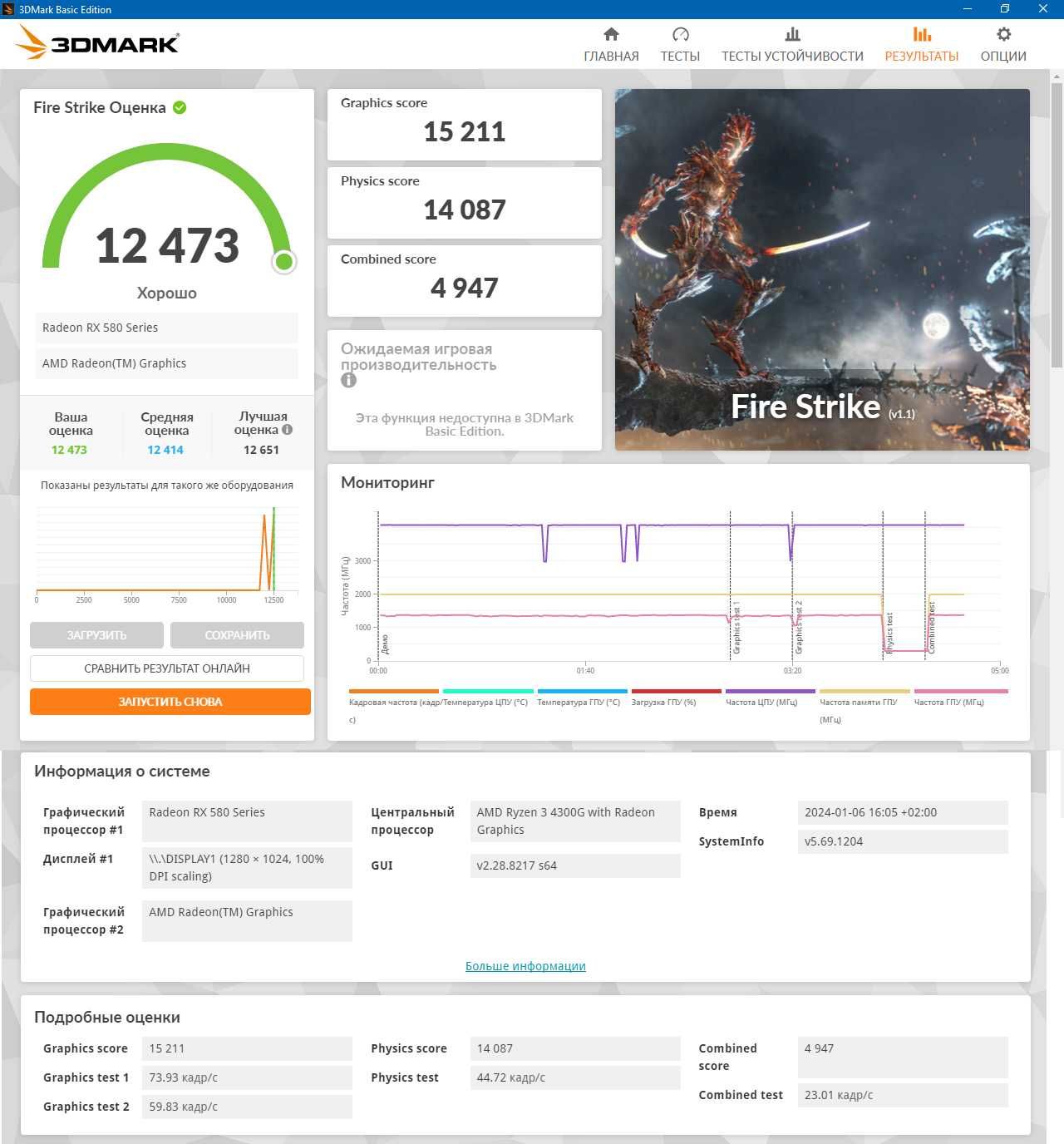Click the СОХРАНИТЬ button
Image resolution: width=1064 pixels, height=1144 pixels.
click(x=237, y=635)
